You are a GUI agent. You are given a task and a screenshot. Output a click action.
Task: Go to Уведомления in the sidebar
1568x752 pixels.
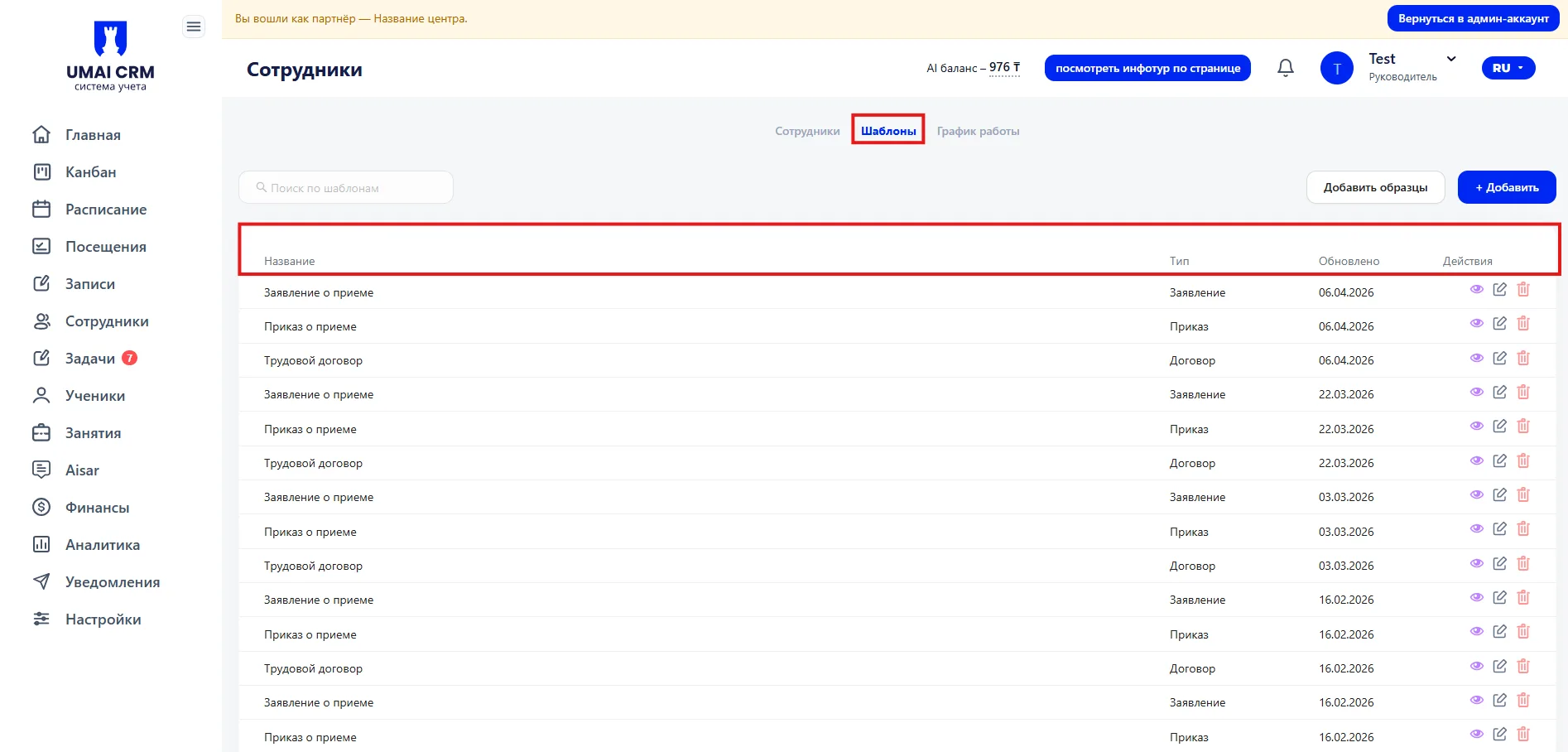[x=96, y=581]
